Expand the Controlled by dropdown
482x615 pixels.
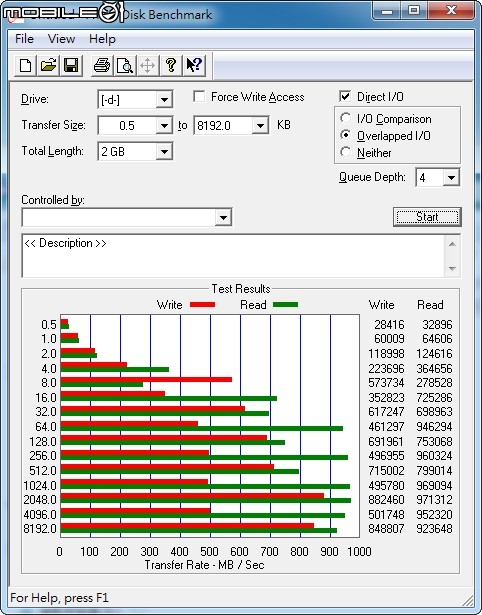coord(223,217)
